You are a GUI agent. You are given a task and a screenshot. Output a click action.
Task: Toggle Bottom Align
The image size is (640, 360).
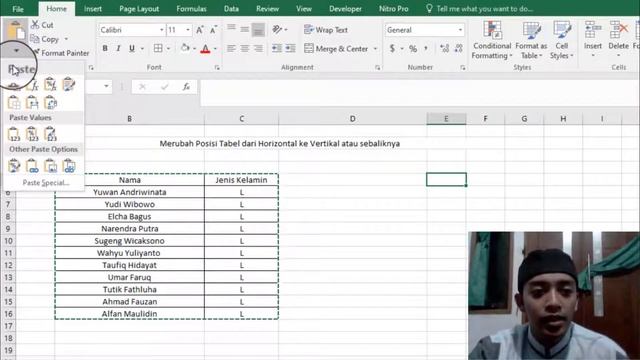coord(258,29)
